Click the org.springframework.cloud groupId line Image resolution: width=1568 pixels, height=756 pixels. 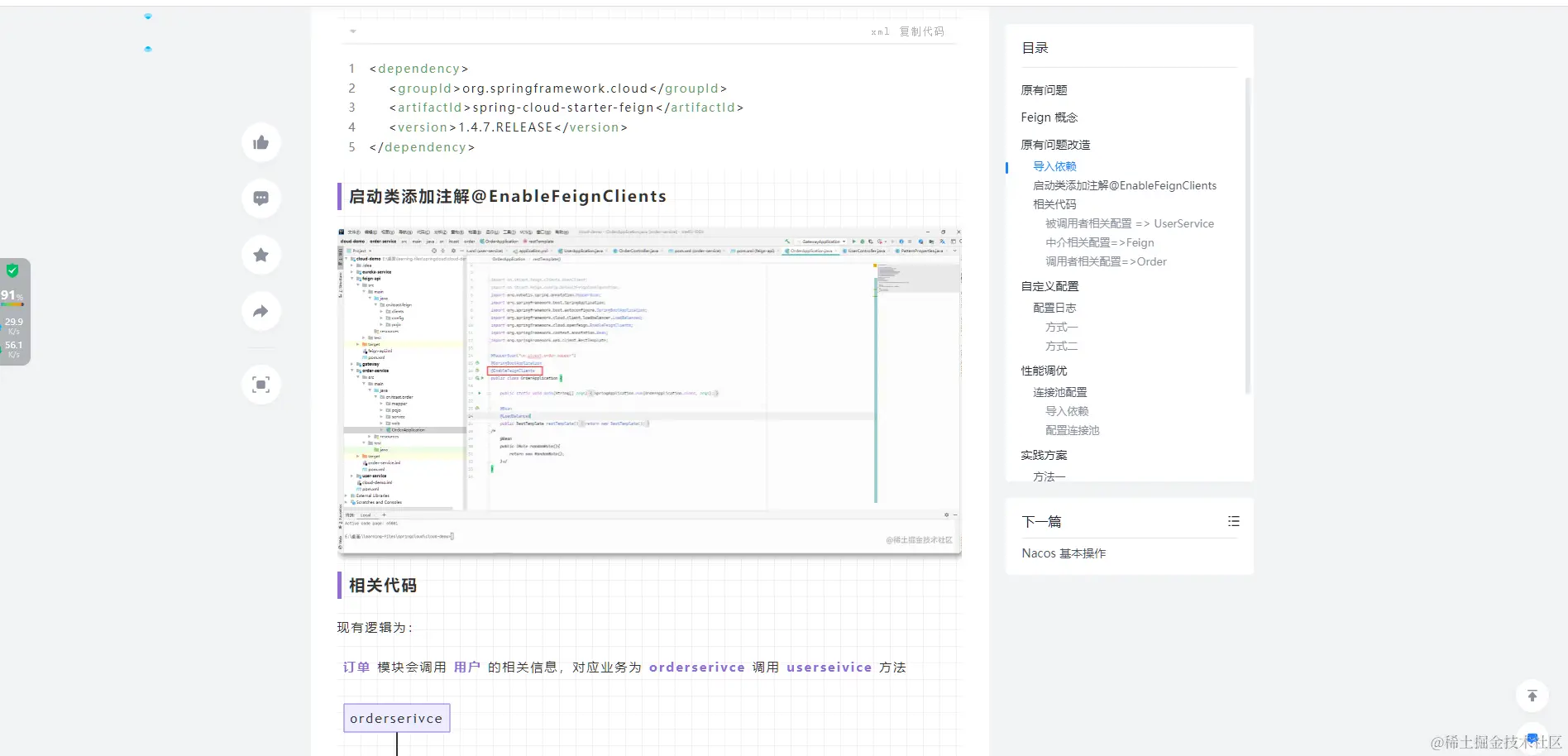[557, 89]
